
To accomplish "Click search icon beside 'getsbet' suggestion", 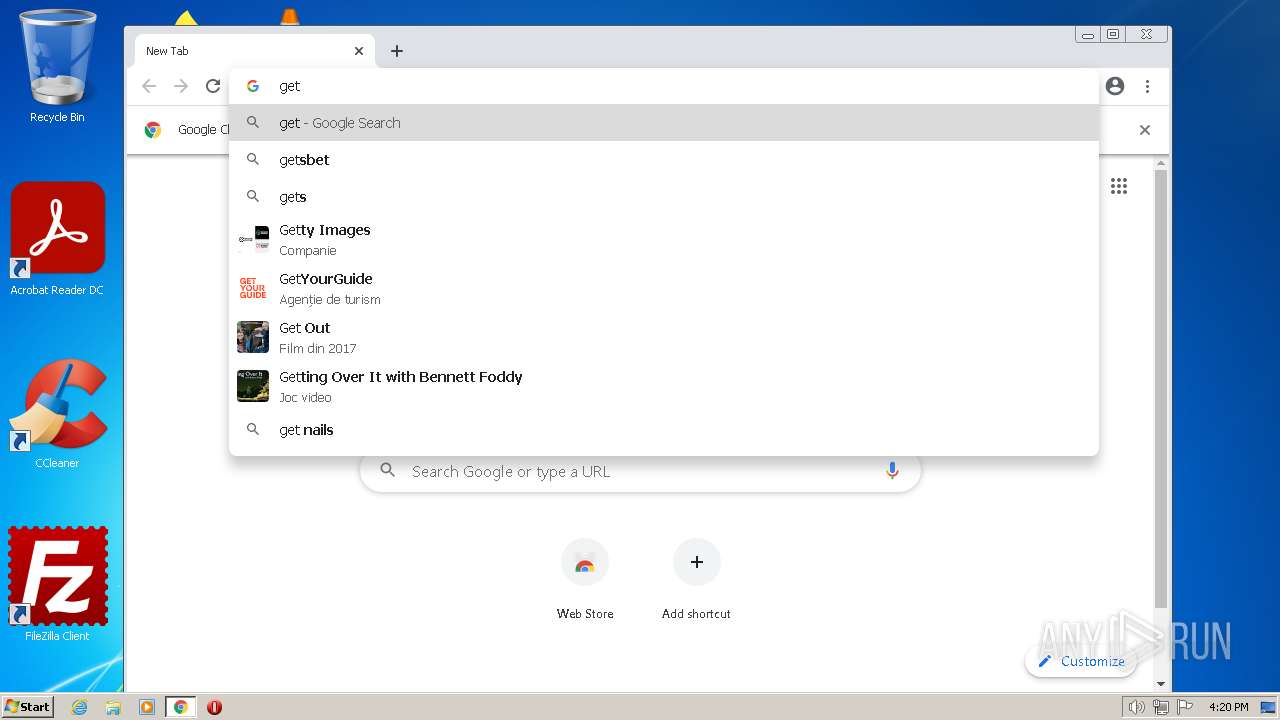I will 253,160.
